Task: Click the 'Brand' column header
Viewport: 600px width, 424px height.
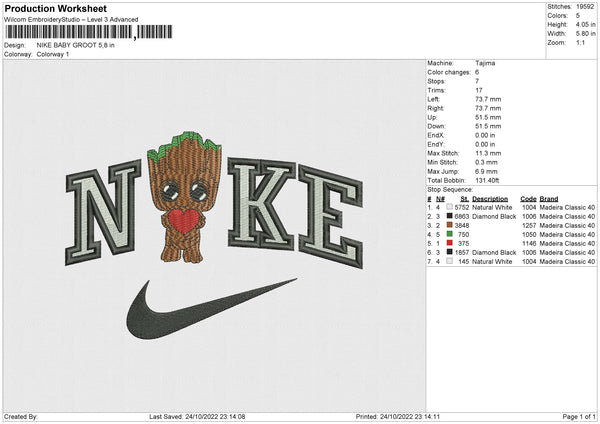Action: tap(549, 199)
